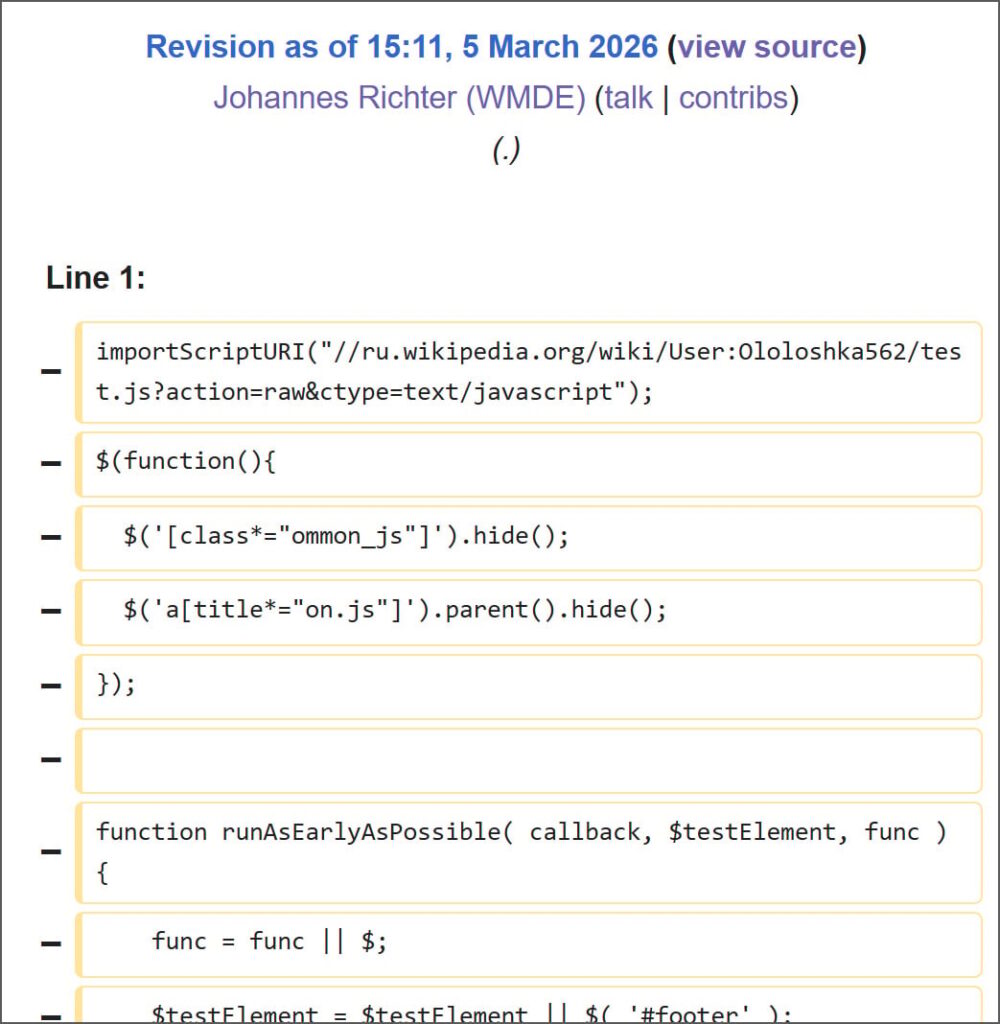Click the deletion icon for the runAsEarlyAsPossible function
Screen dimensions: 1000x1024
tap(49, 851)
